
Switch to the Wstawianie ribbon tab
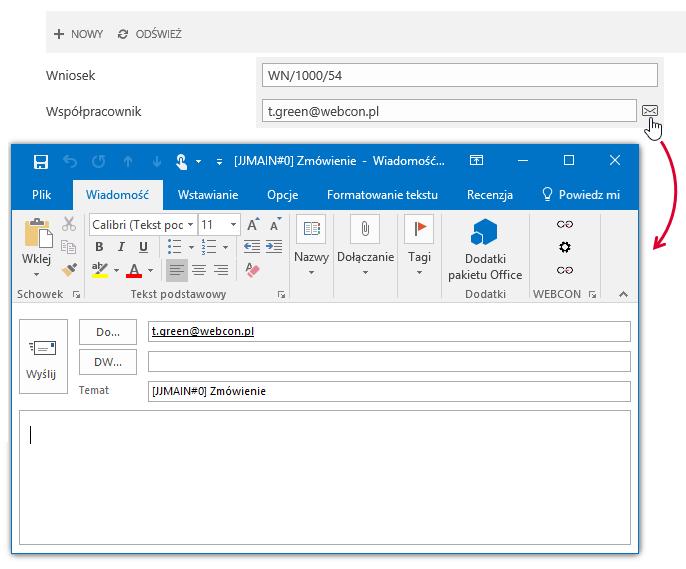point(208,195)
